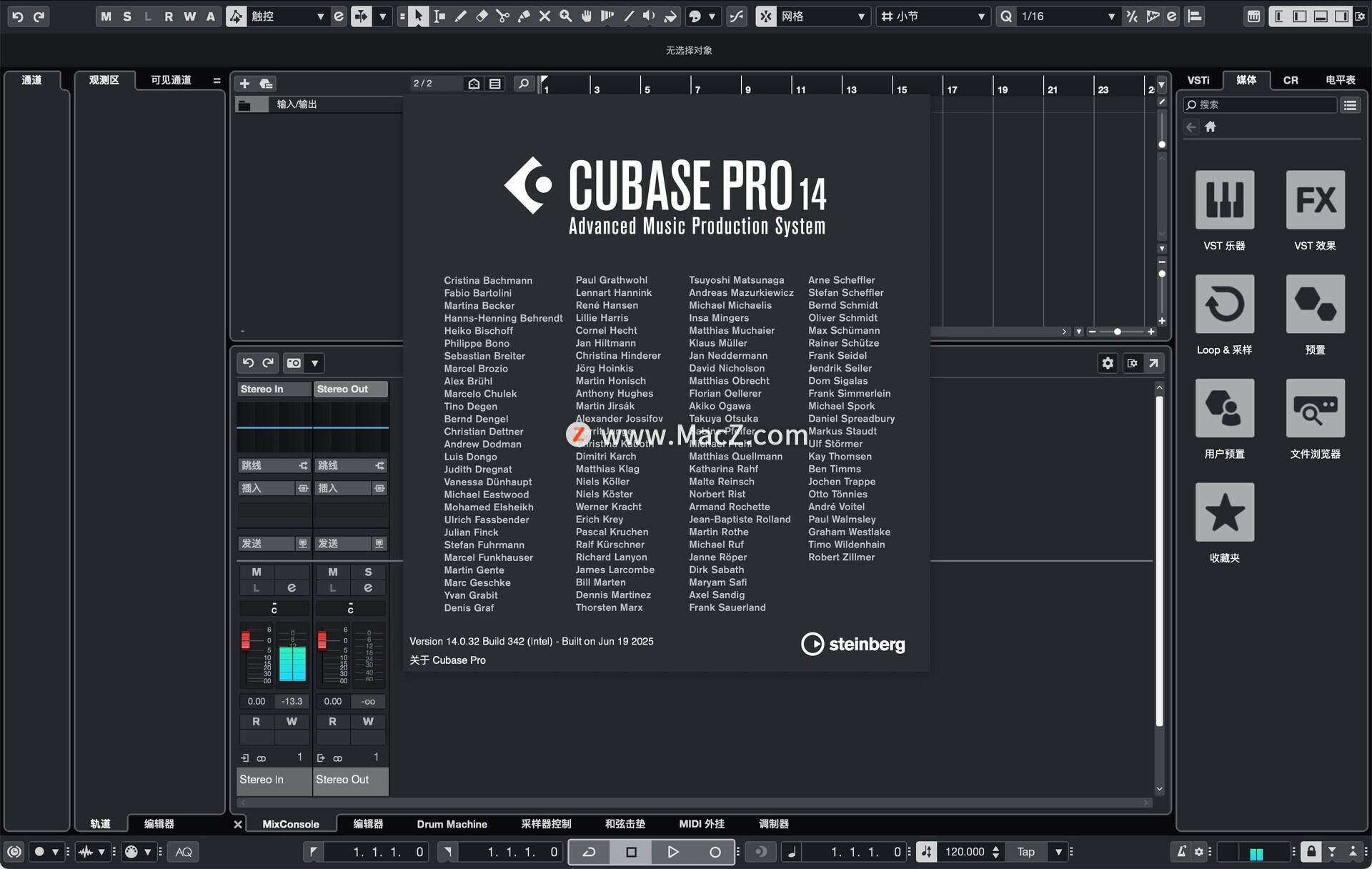Select the Line tool
Screen dimensions: 1372x869
click(x=629, y=16)
